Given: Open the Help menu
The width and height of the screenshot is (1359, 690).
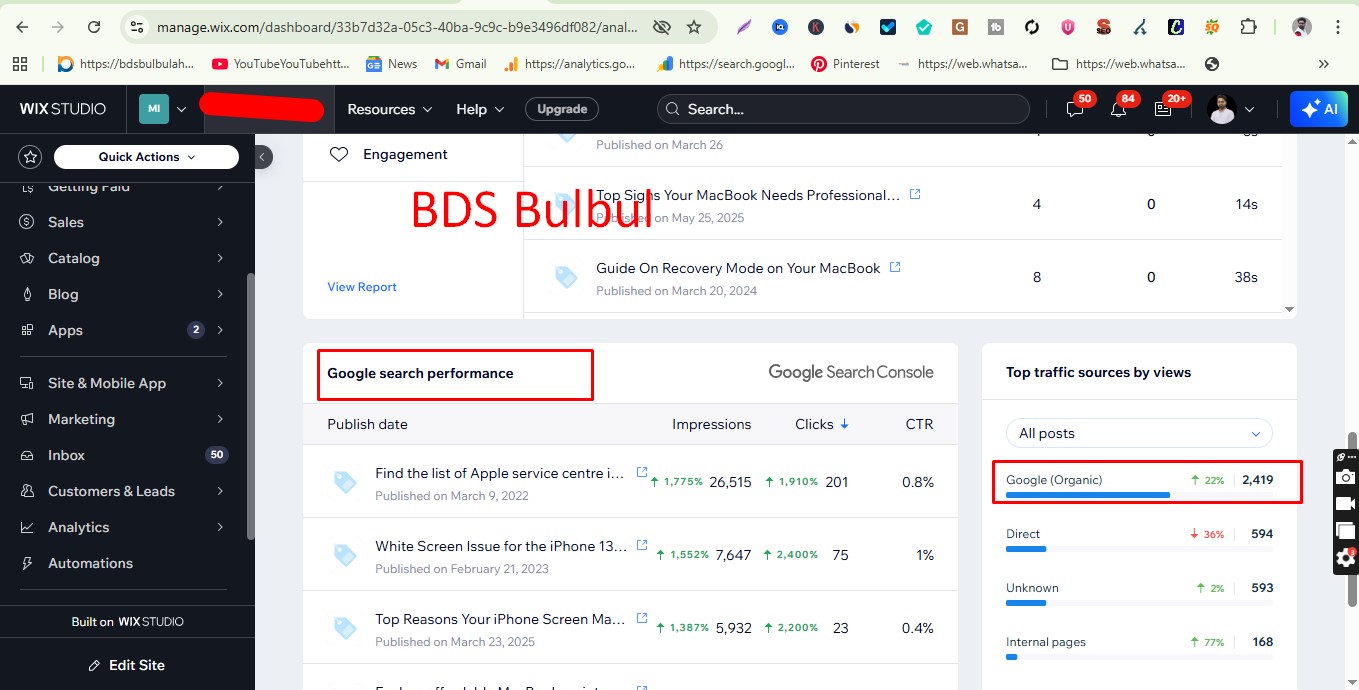Looking at the screenshot, I should pyautogui.click(x=479, y=109).
